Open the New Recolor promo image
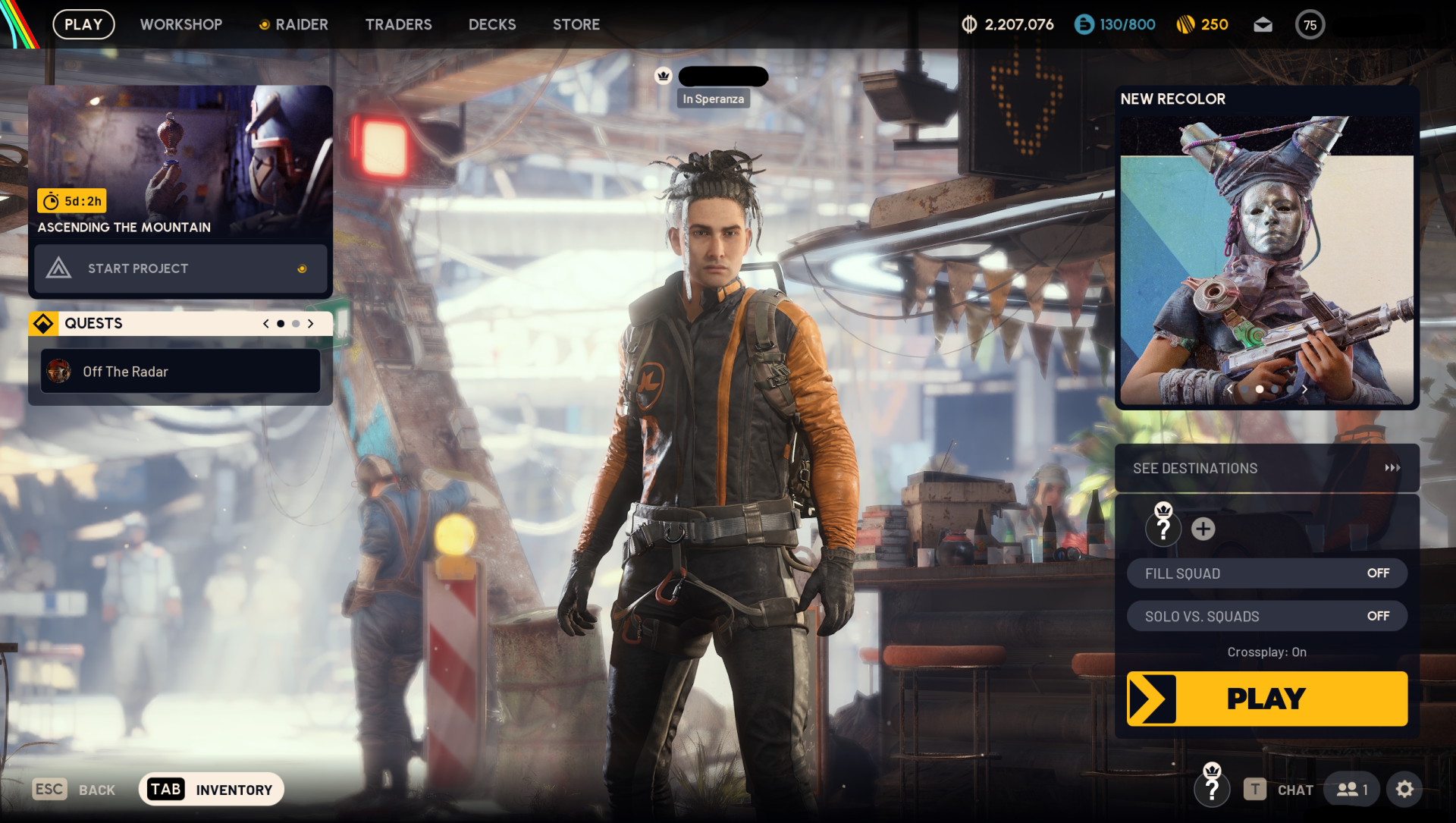1456x823 pixels. [1266, 260]
